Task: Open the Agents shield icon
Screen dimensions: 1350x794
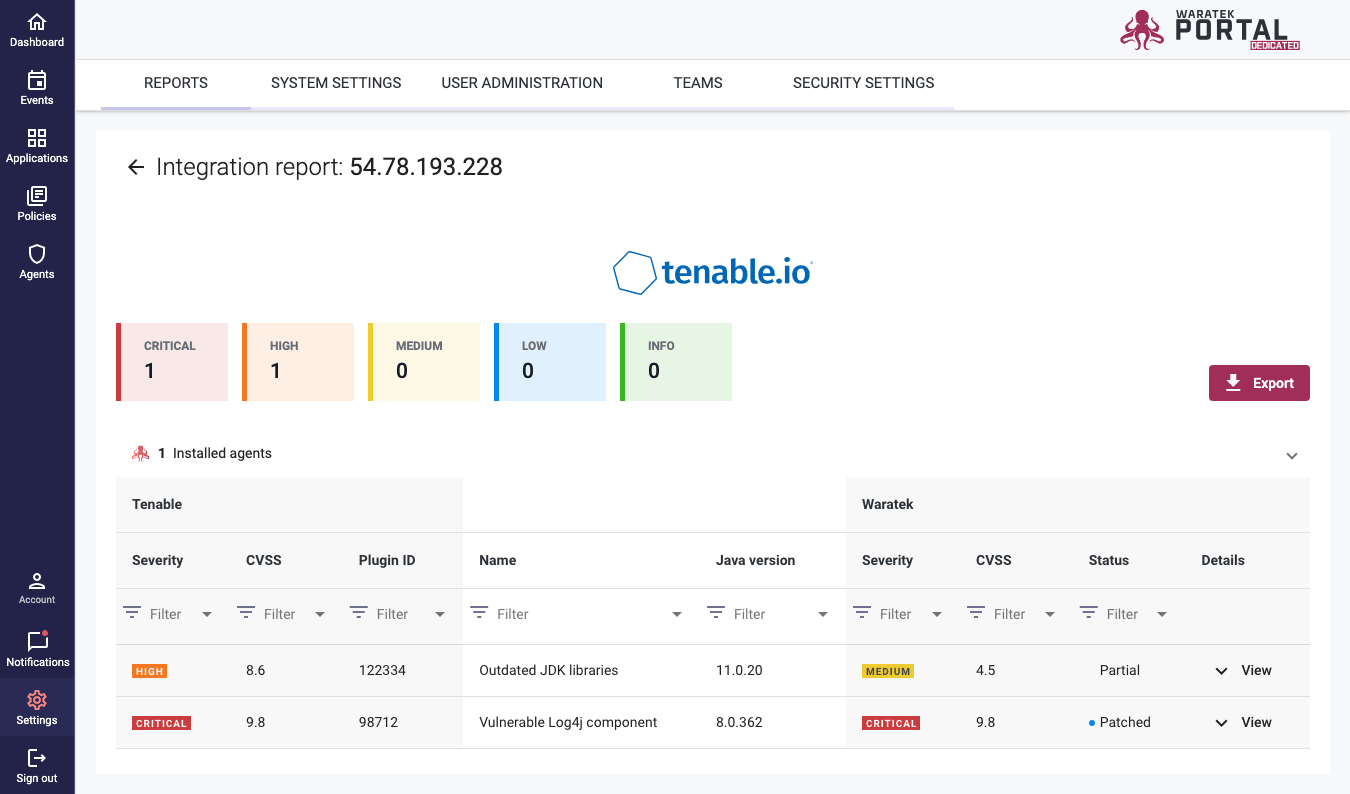Action: [37, 254]
